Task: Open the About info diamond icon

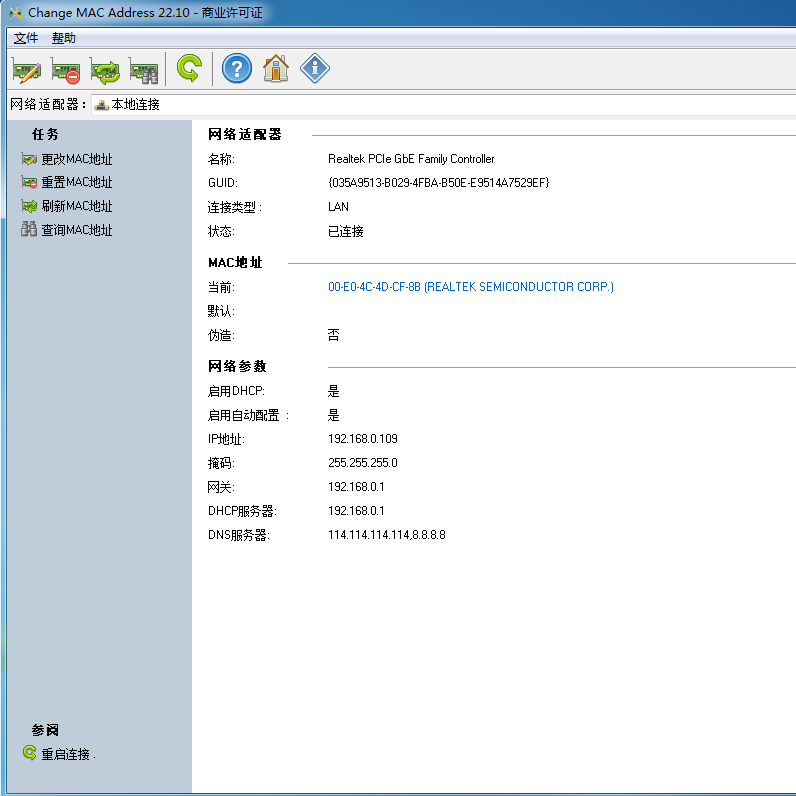Action: (x=315, y=68)
